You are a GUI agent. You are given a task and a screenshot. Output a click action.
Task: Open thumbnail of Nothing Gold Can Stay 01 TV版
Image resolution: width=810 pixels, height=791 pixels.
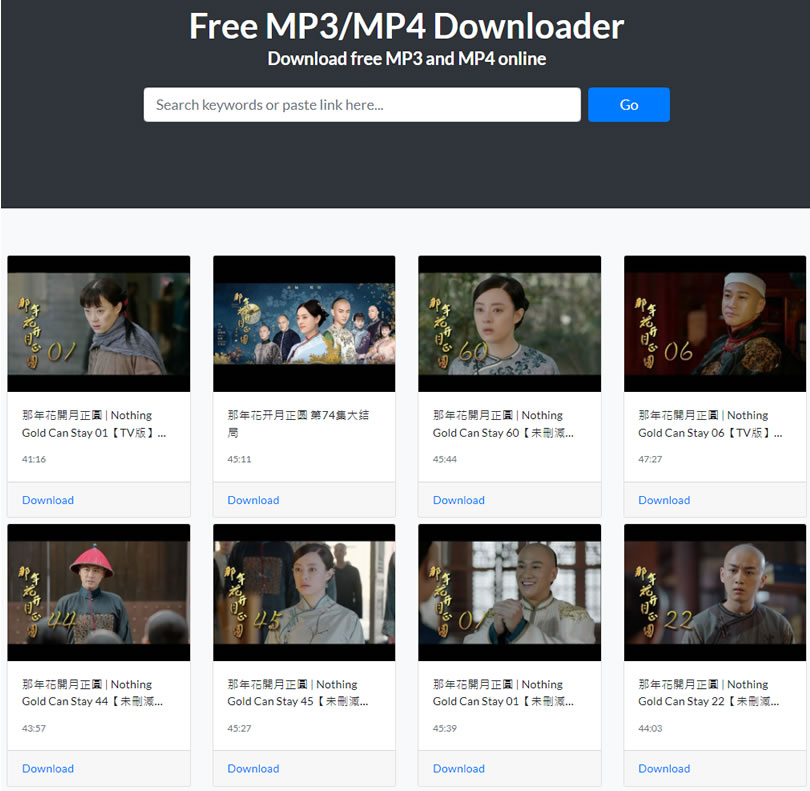99,323
